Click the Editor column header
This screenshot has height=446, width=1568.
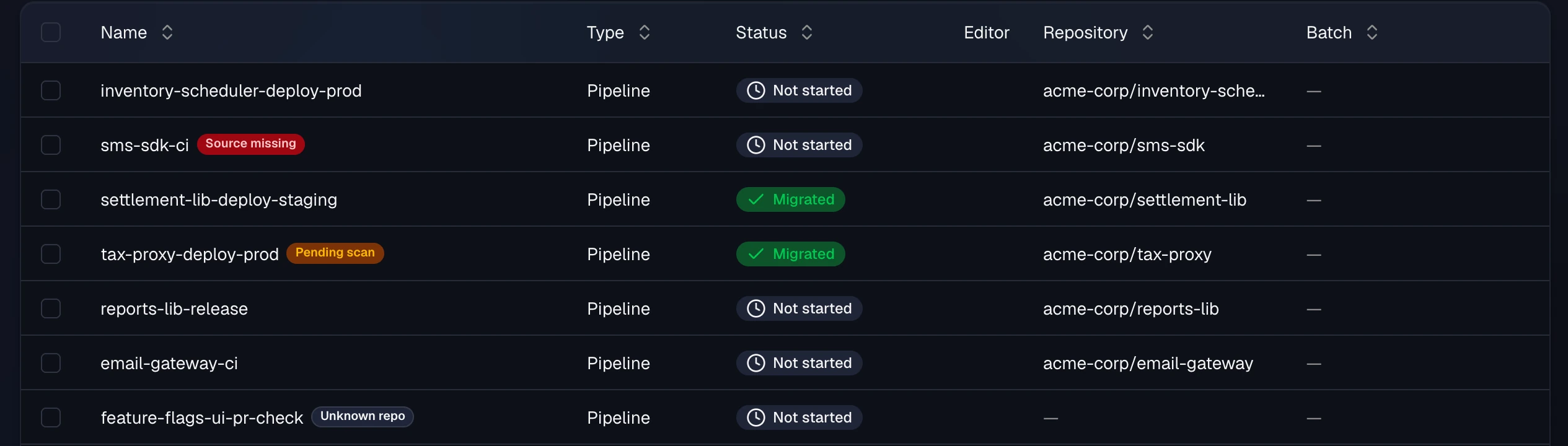pos(987,33)
